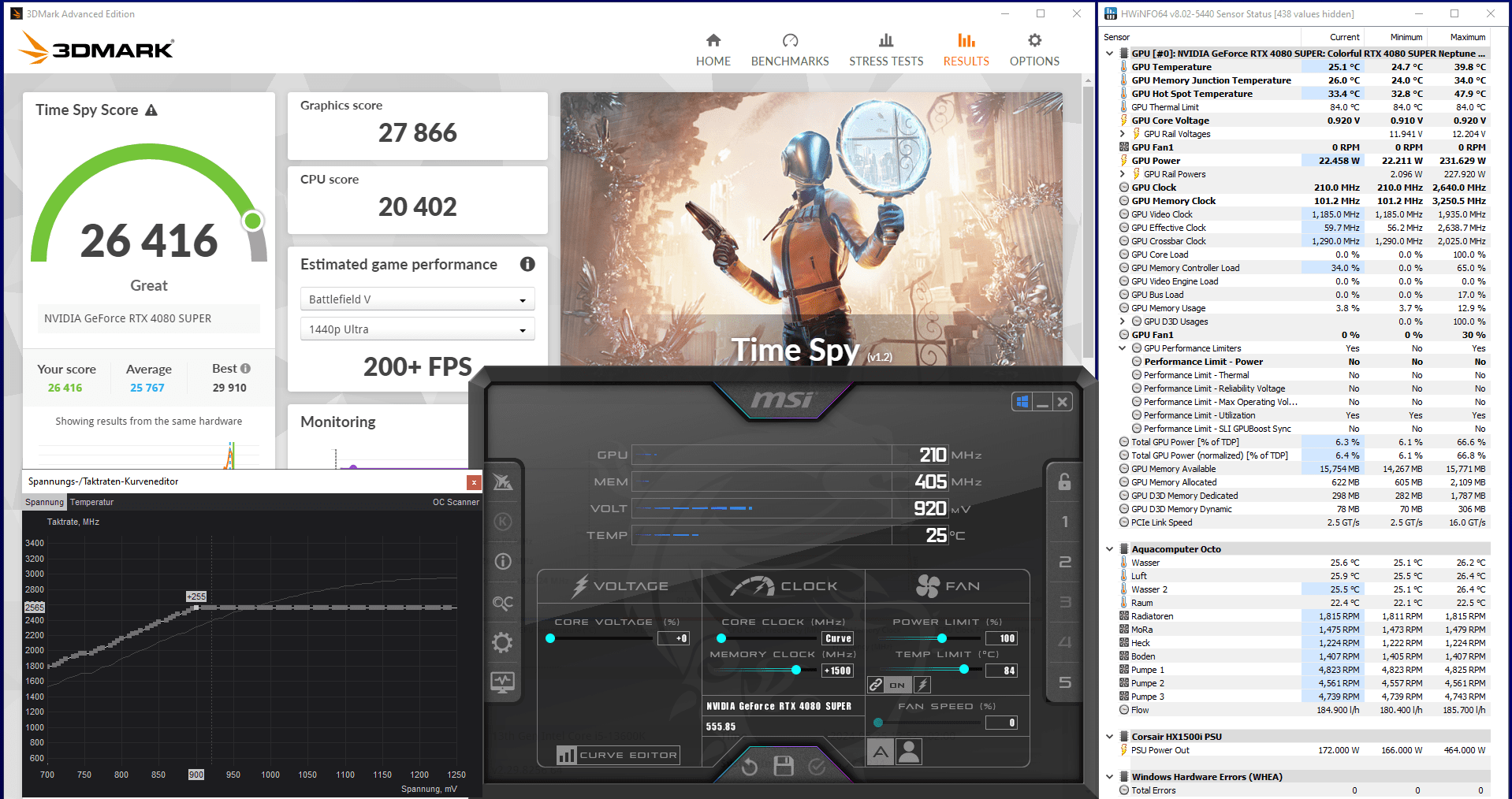
Task: Click the lightning priority icon beside ON
Action: tap(922, 685)
